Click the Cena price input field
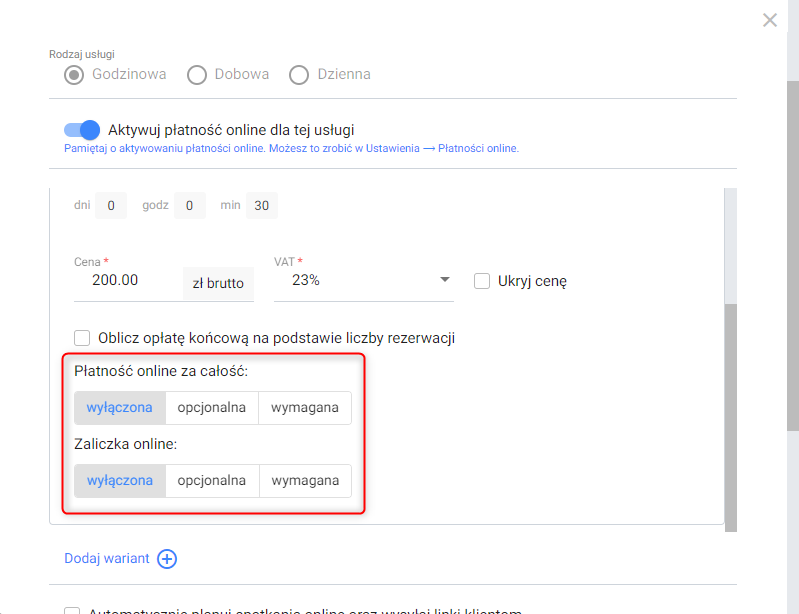The width and height of the screenshot is (799, 614). tap(128, 281)
